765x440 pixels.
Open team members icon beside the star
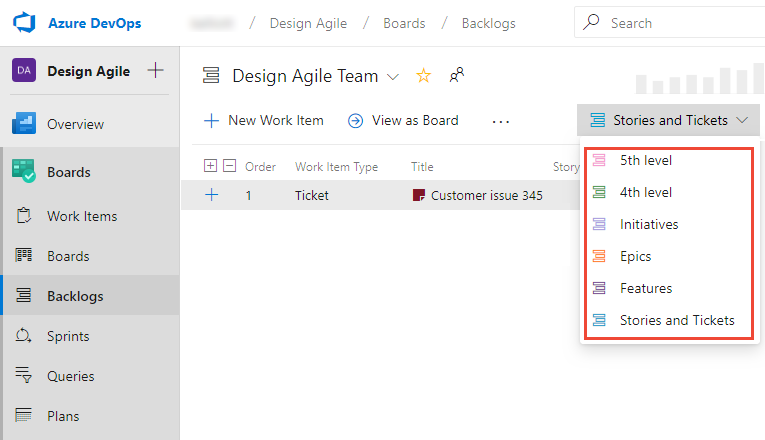457,75
